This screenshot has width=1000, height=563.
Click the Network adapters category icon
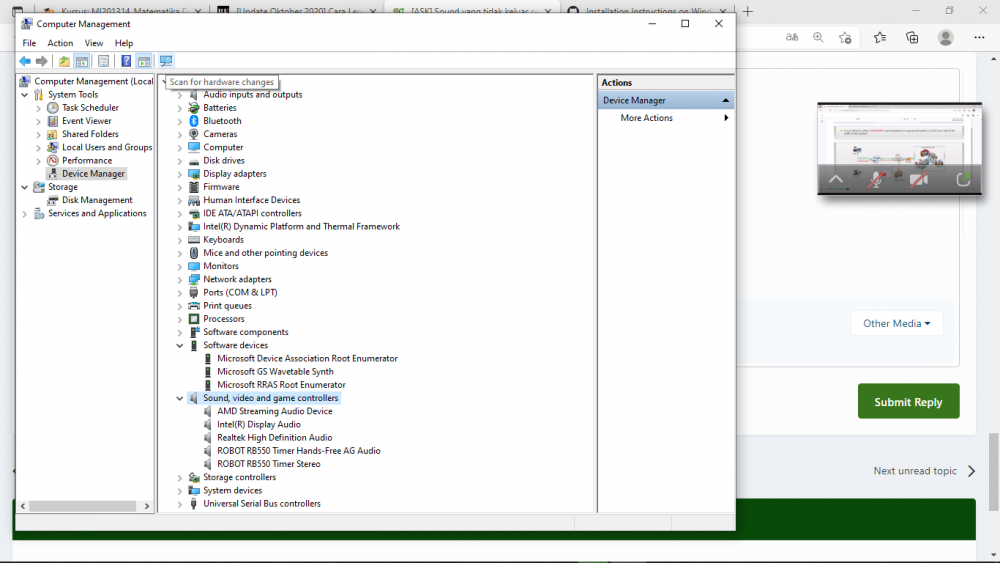click(194, 279)
